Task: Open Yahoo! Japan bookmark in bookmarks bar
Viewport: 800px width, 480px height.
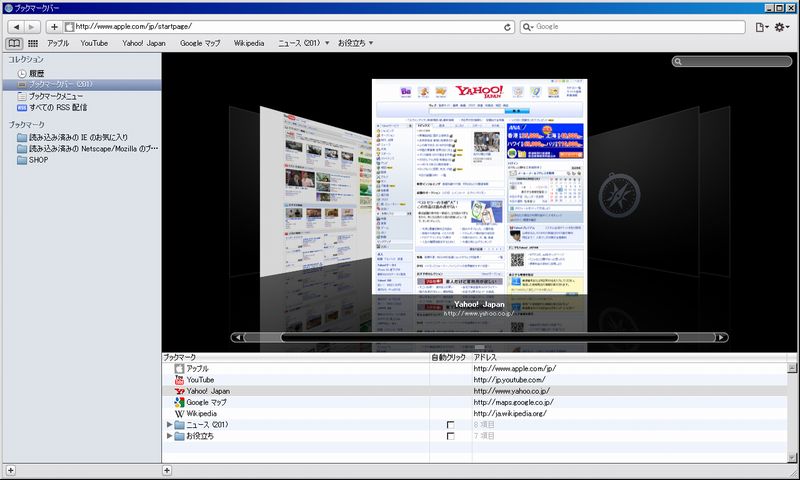Action: tap(144, 43)
